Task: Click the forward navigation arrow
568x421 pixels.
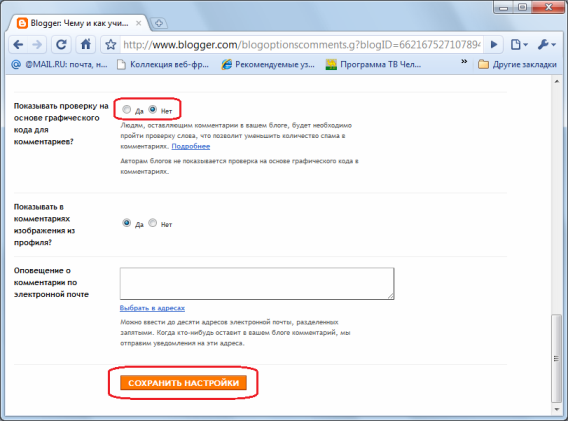Action: tap(37, 45)
